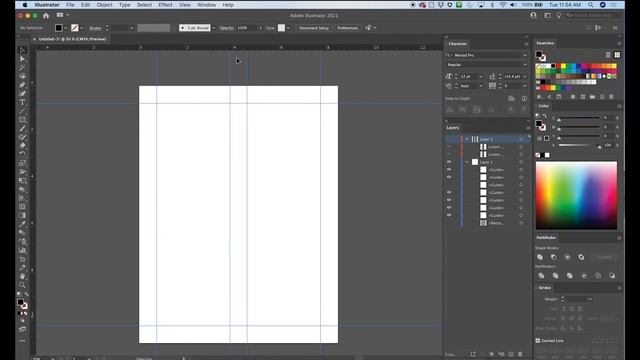Image resolution: width=640 pixels, height=360 pixels.
Task: Select the Magic Wand tool
Action: point(22,67)
